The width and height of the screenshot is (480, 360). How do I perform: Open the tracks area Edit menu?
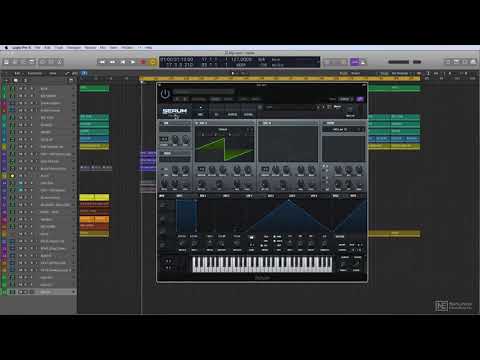pyautogui.click(x=17, y=73)
